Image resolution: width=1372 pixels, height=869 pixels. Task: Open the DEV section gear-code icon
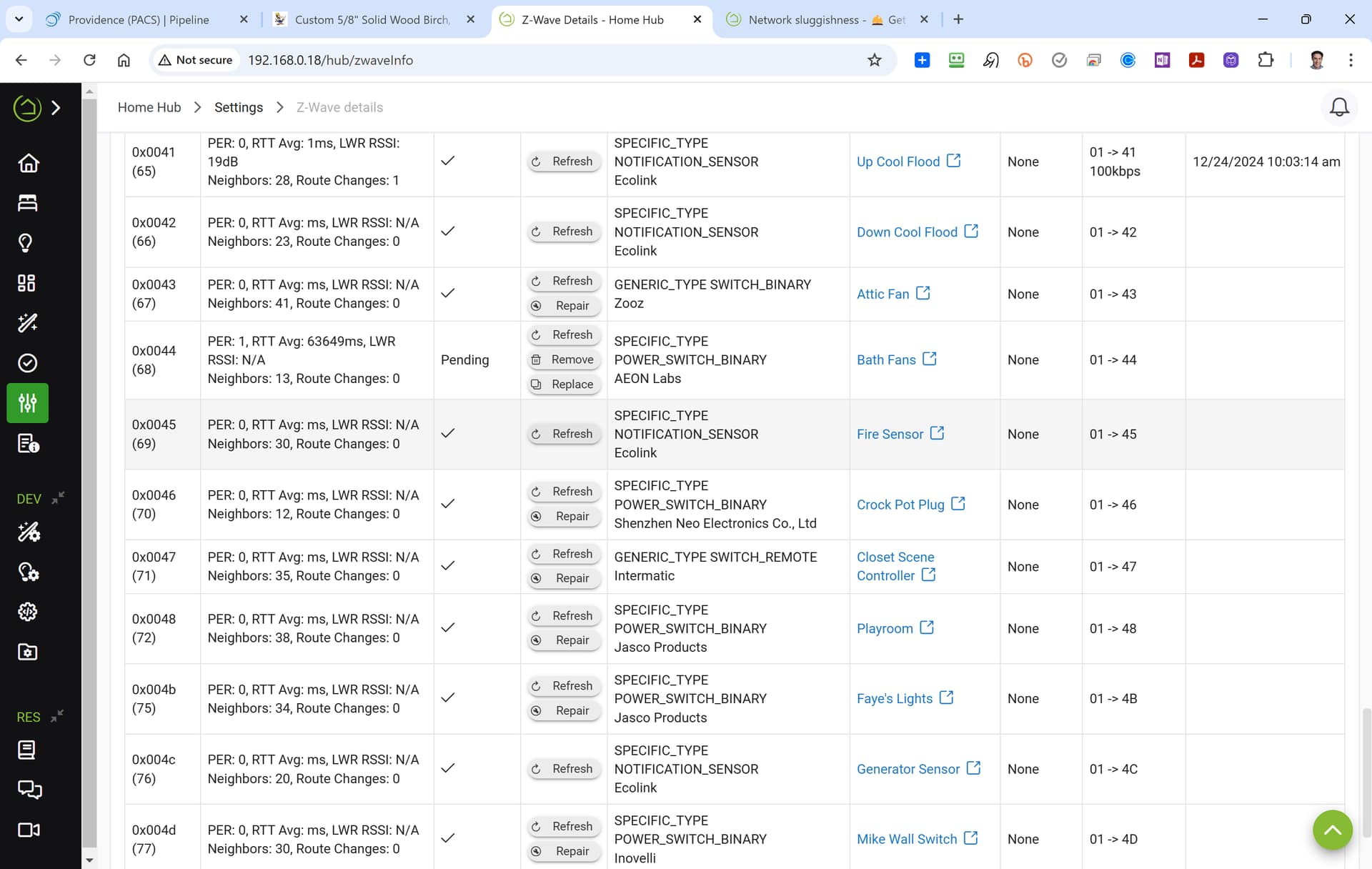(x=28, y=612)
